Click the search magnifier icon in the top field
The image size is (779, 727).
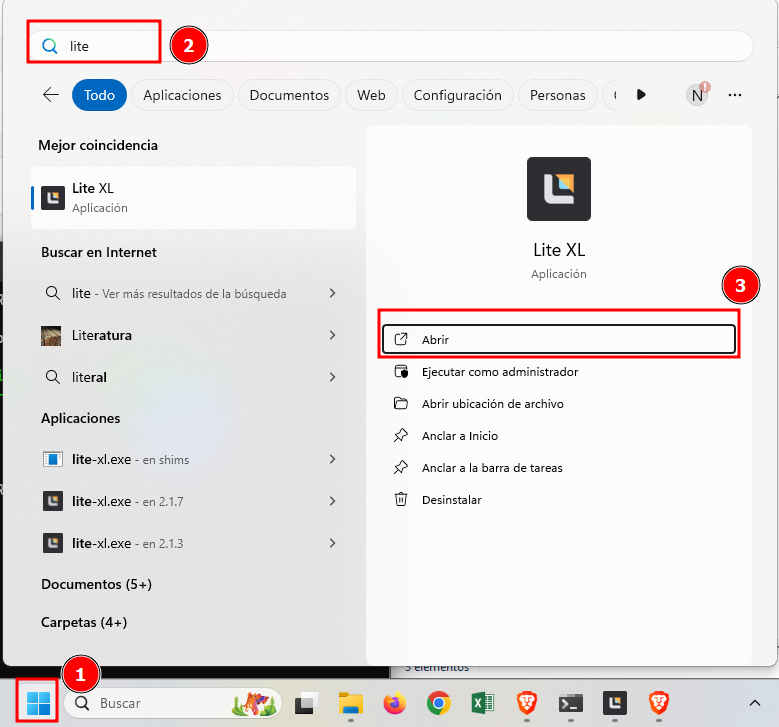click(x=50, y=46)
